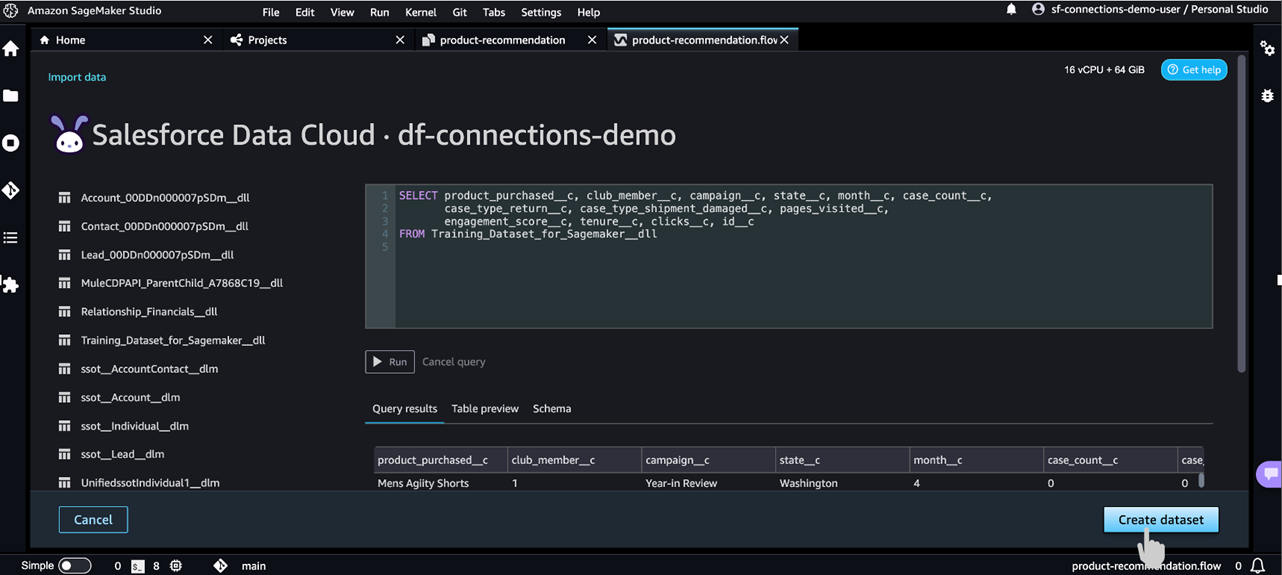Image resolution: width=1282 pixels, height=575 pixels.
Task: Click the notification bell in top bar
Action: pyautogui.click(x=1011, y=10)
